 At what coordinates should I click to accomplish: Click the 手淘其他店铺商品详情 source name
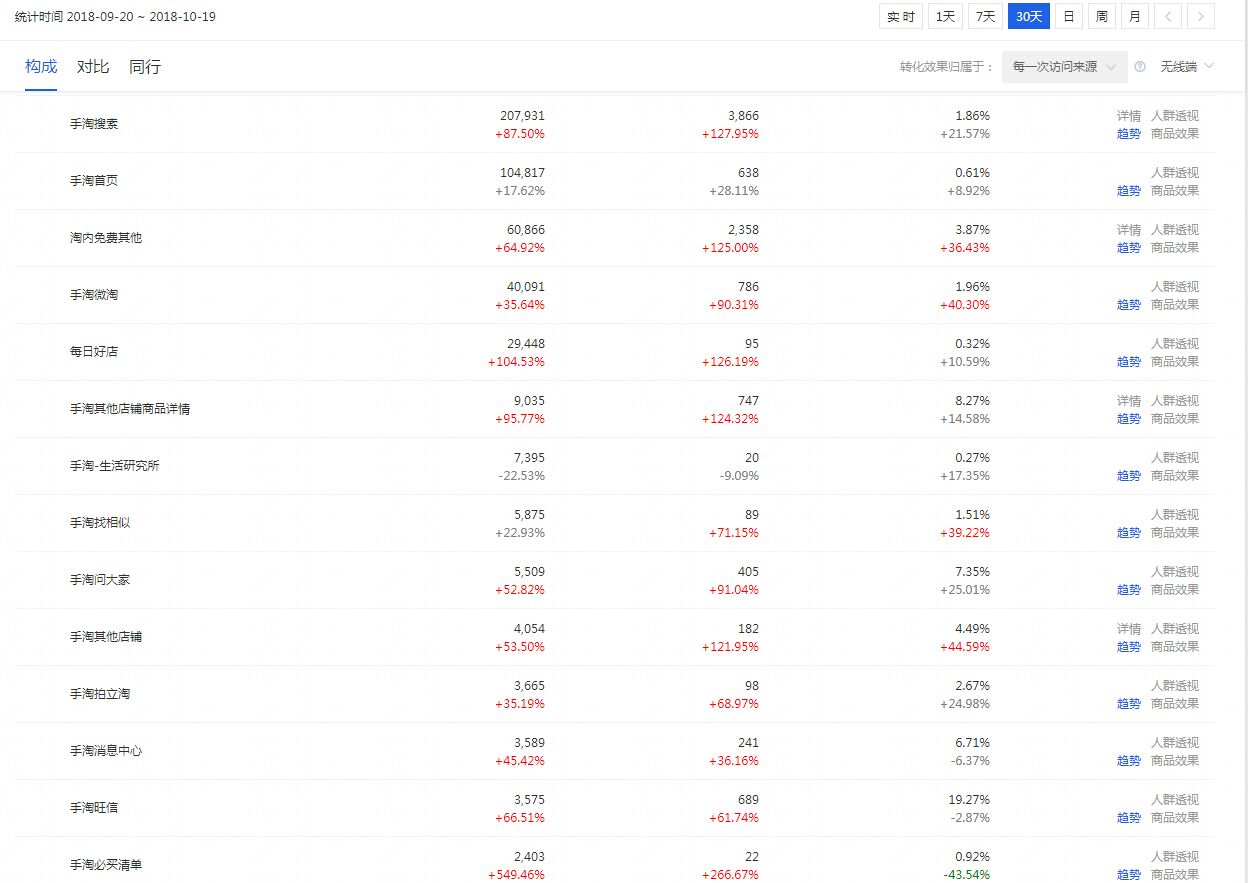point(130,409)
